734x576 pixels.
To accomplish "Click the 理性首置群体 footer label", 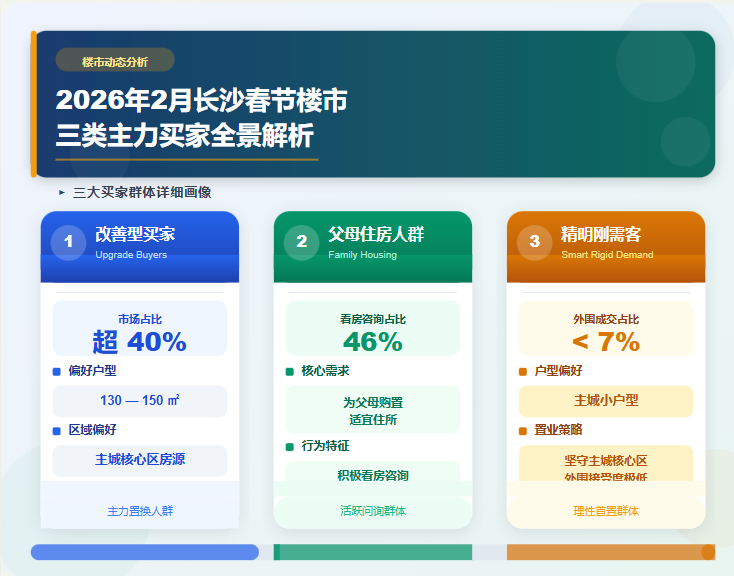I will click(606, 511).
